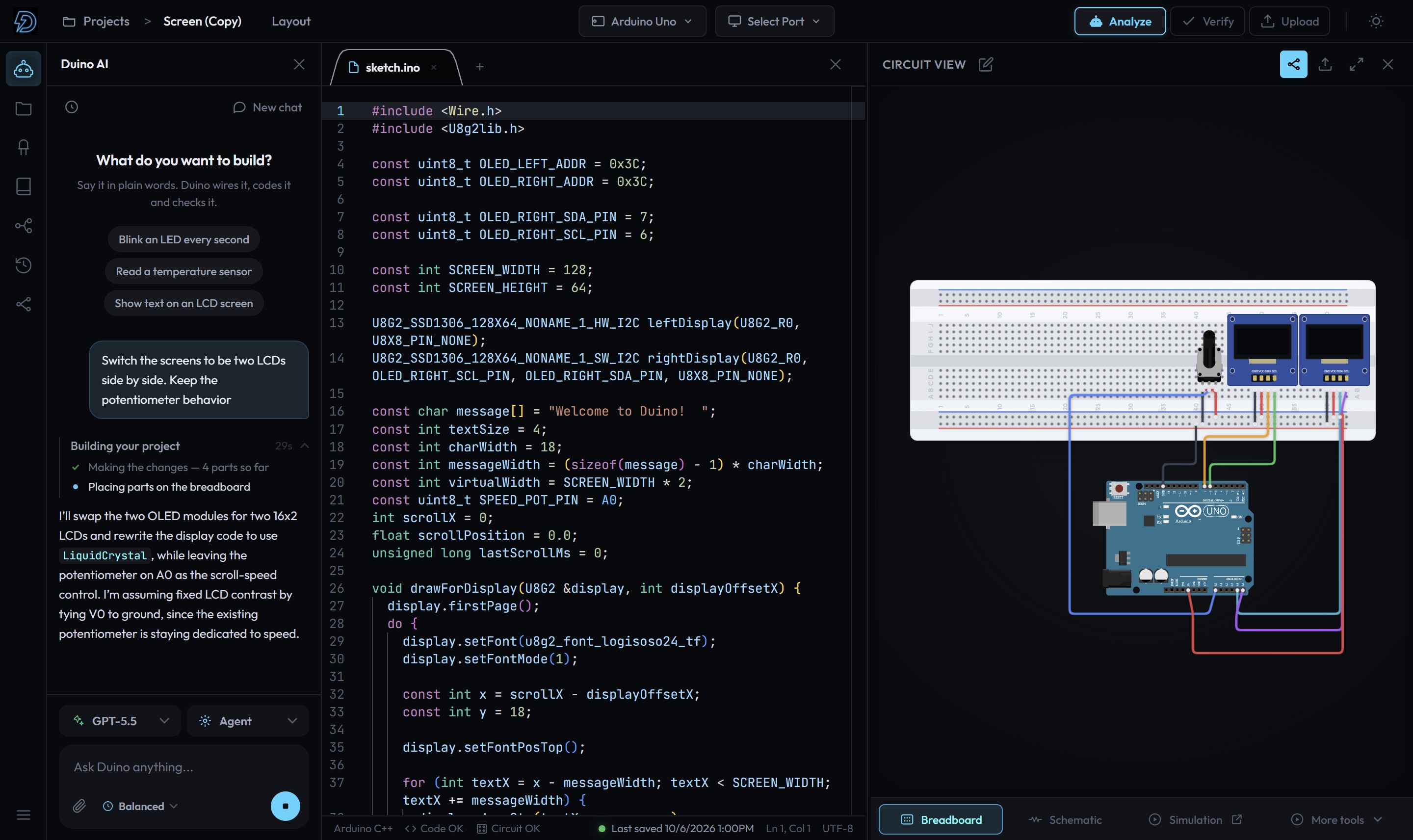
Task: Edit the Circuit View title pencil icon
Action: click(985, 64)
